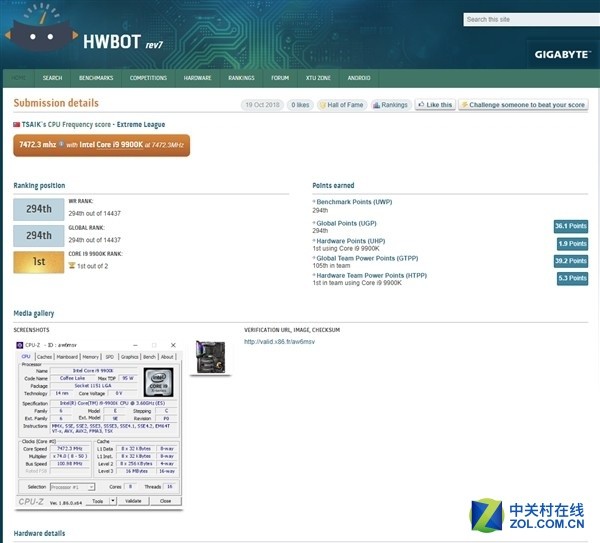Click the CPU-Z app icon in title bar
This screenshot has height=543, width=600.
(x=20, y=345)
